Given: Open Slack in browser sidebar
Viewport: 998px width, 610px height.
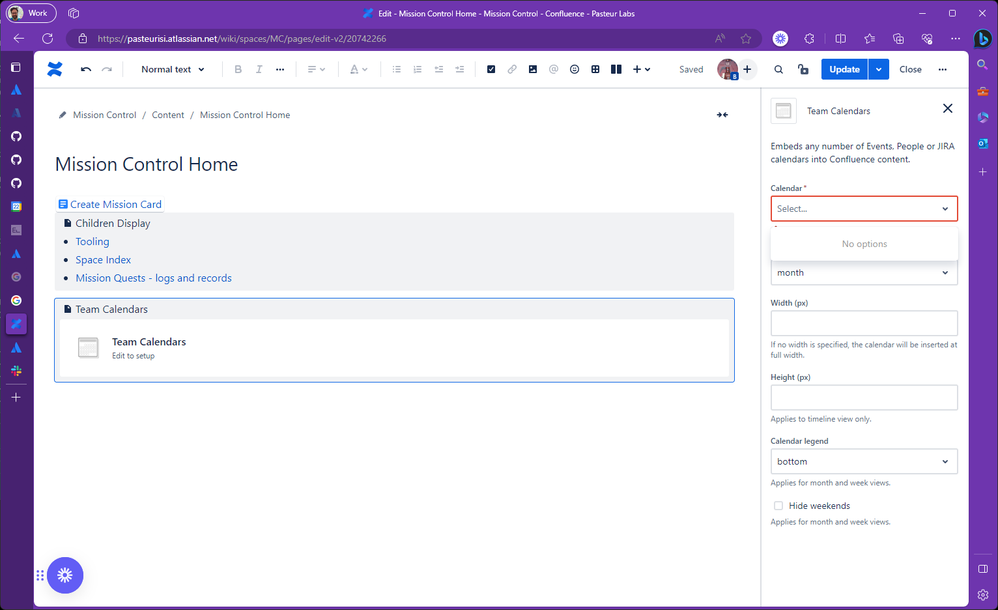Looking at the screenshot, I should pyautogui.click(x=17, y=371).
